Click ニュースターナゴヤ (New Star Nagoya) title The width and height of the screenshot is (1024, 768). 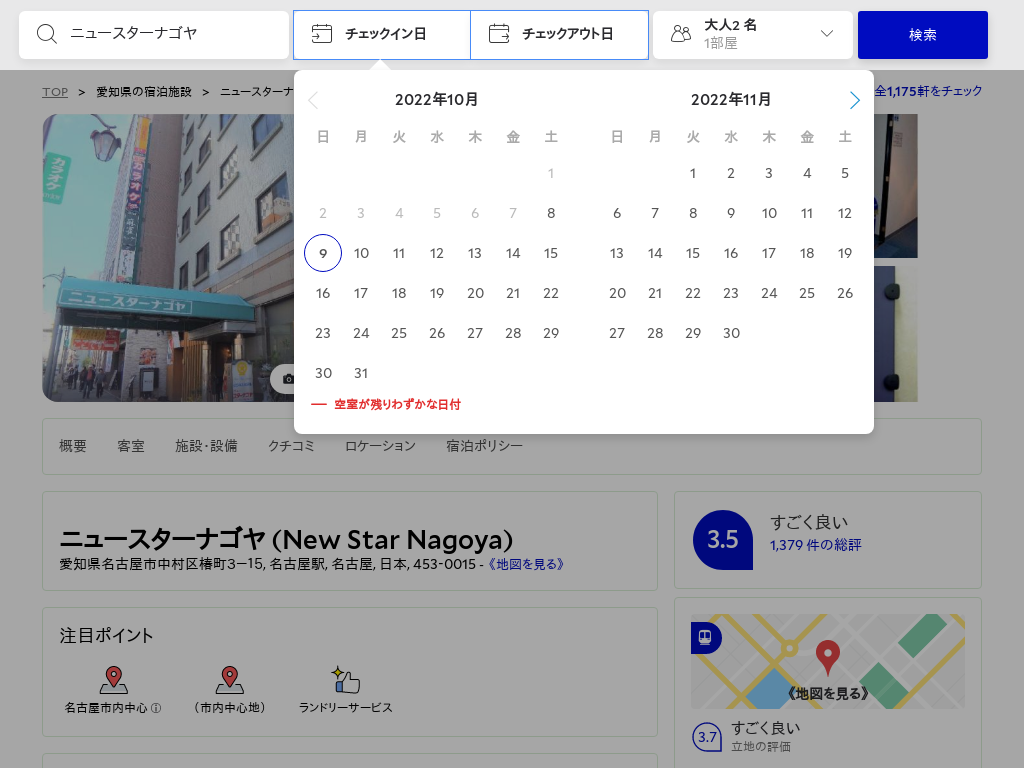[x=286, y=540]
